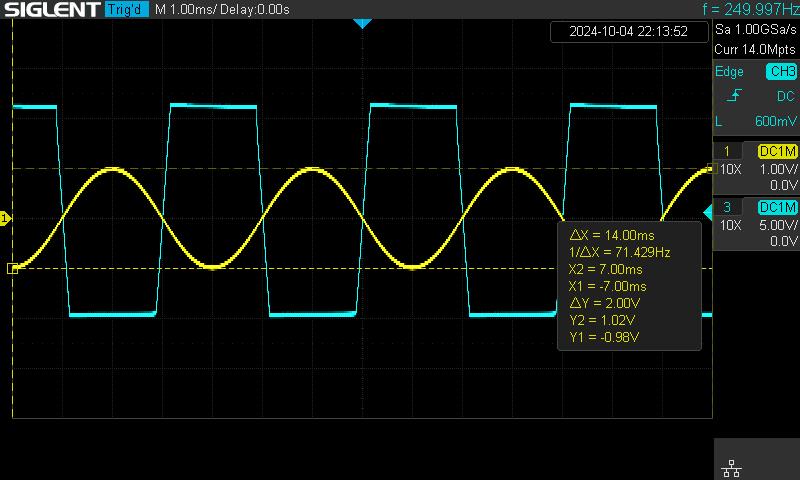Click the cursor measurement ΔX readout box
800x480 pixels.
(629, 286)
